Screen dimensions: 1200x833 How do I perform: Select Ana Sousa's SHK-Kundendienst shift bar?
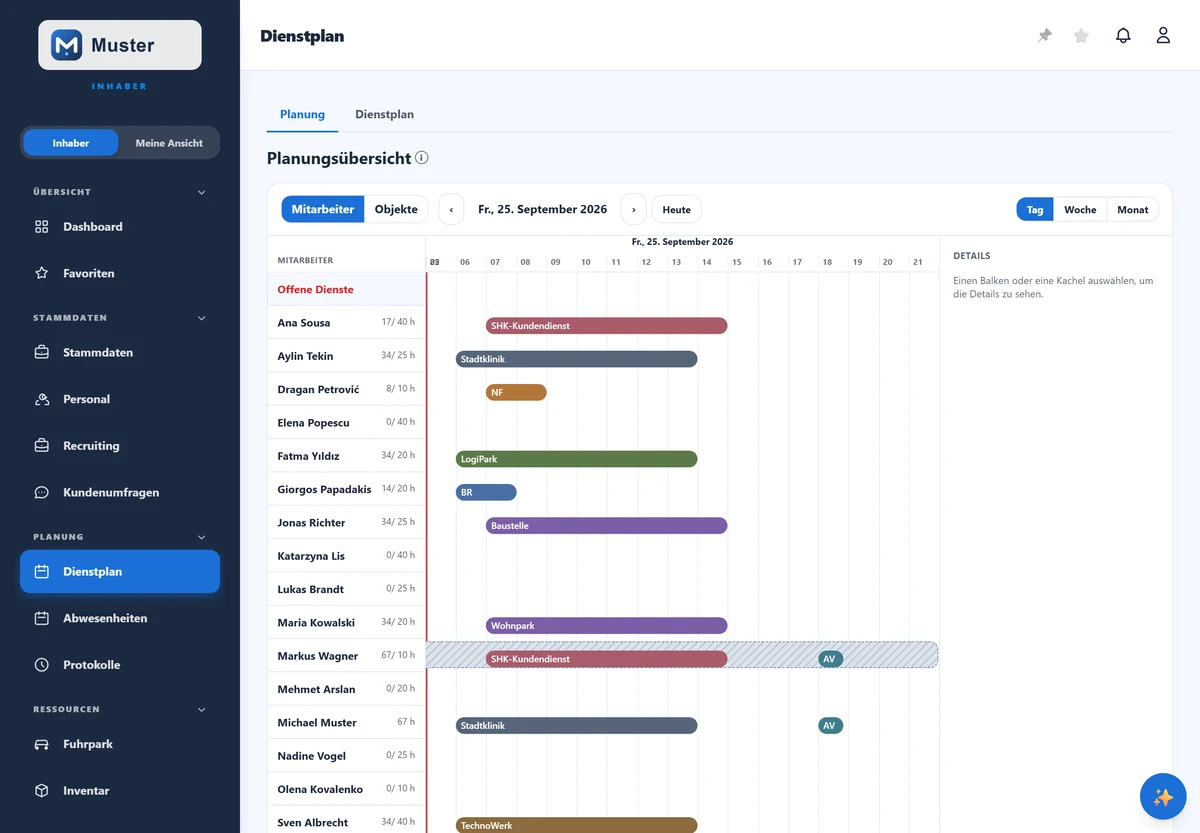tap(606, 326)
